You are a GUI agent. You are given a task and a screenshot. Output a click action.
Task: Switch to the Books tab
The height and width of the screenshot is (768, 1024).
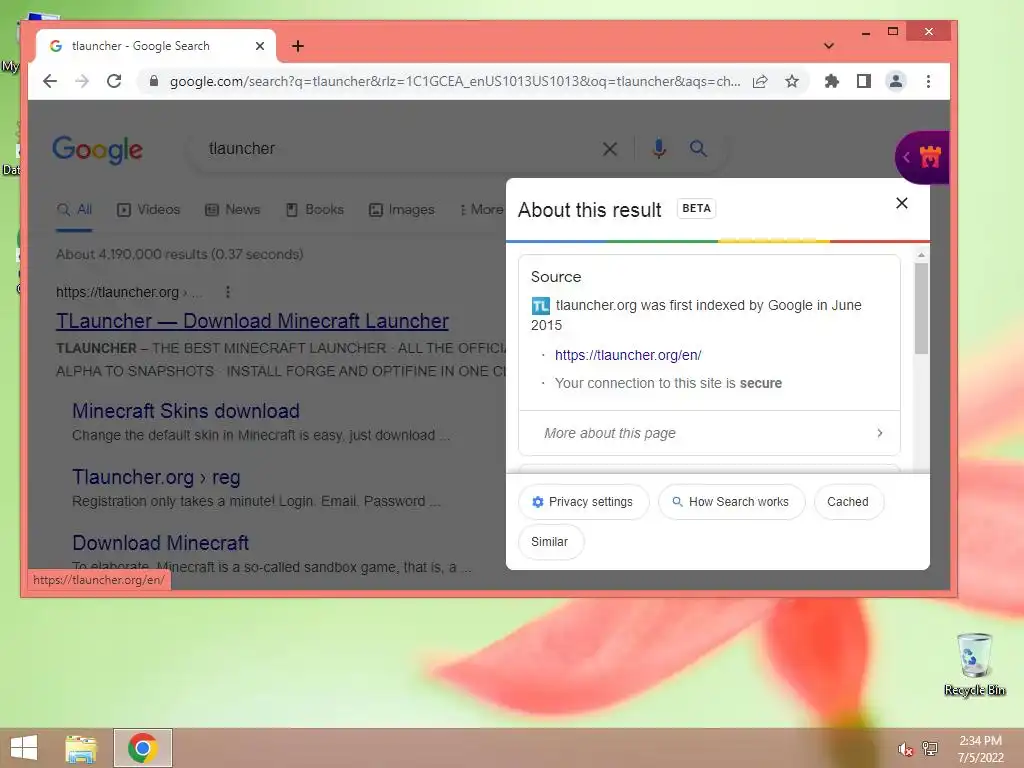click(315, 210)
